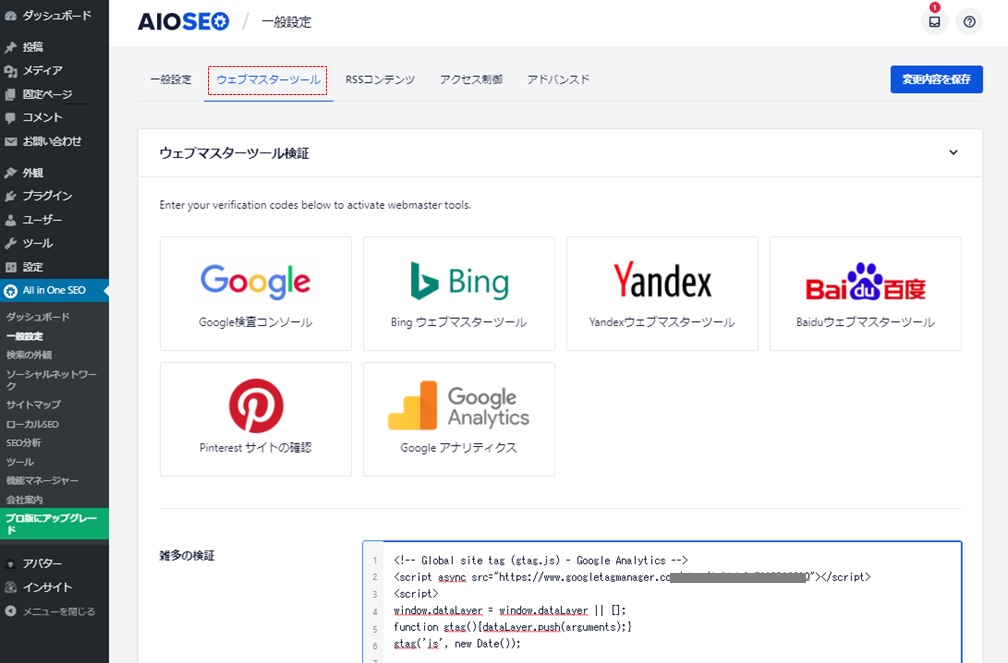
Task: Click the ユーザー person icon
Action: (x=10, y=220)
